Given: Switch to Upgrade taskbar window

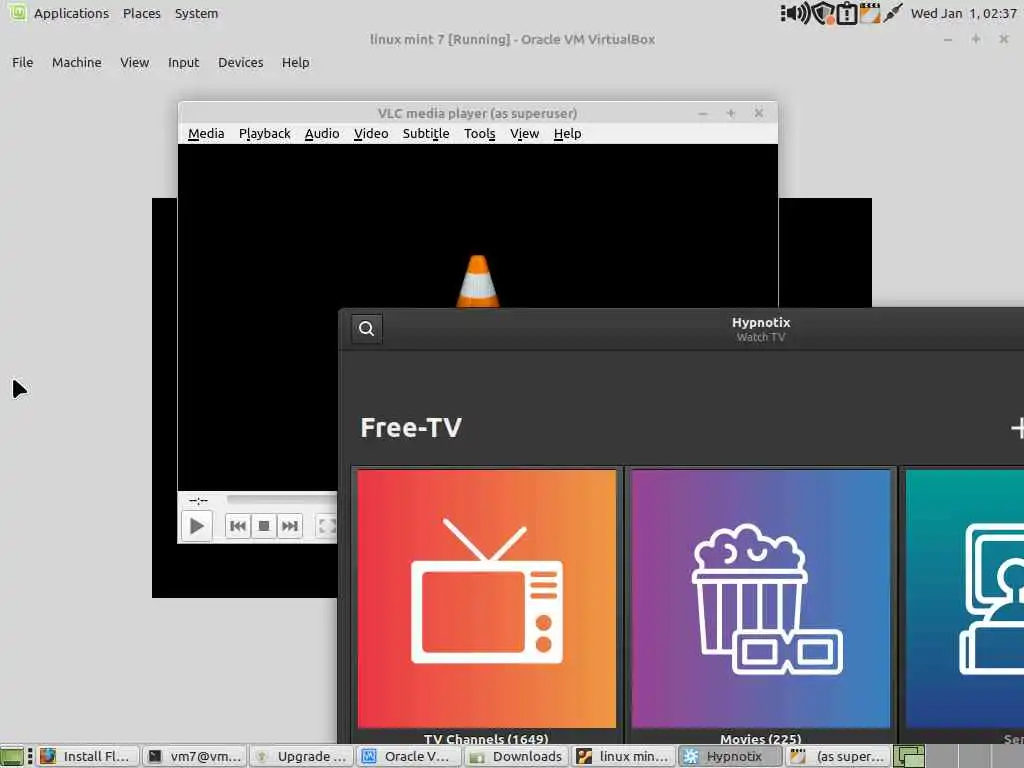Looking at the screenshot, I should (302, 756).
